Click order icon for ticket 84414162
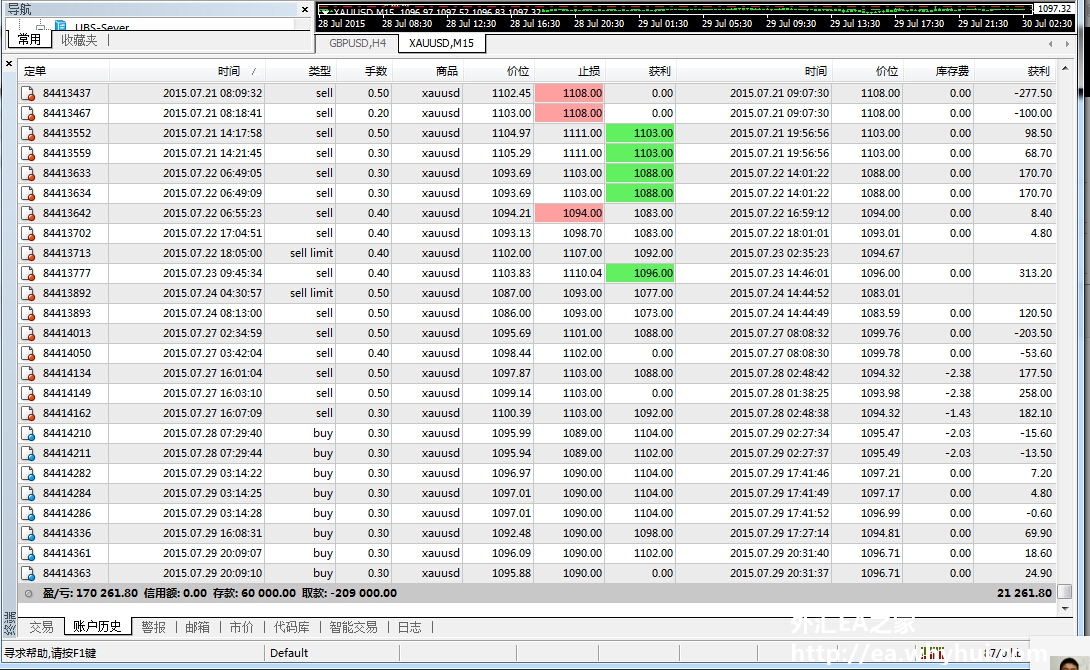 [28, 414]
